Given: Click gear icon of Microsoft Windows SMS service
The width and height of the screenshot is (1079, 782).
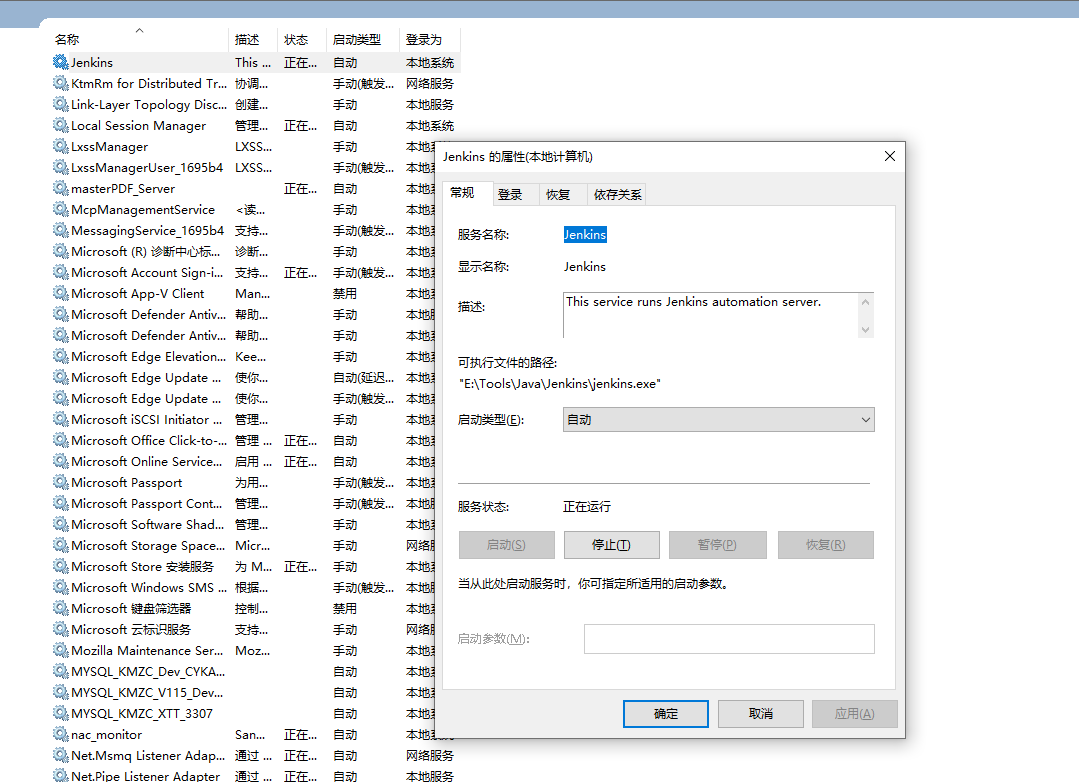Looking at the screenshot, I should (61, 587).
